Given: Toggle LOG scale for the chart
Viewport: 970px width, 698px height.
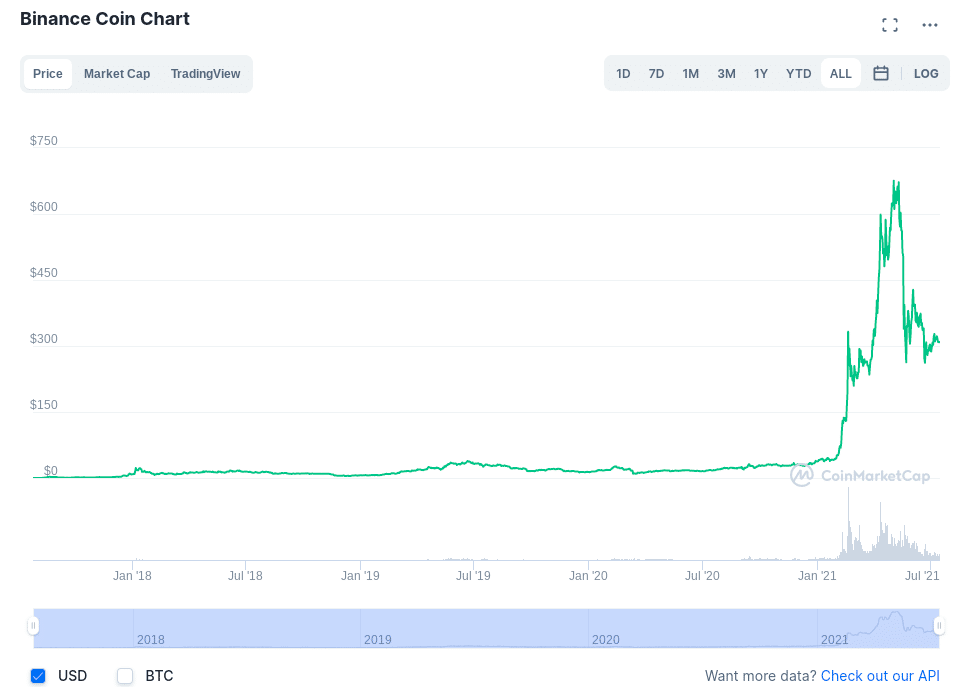Looking at the screenshot, I should (x=925, y=74).
